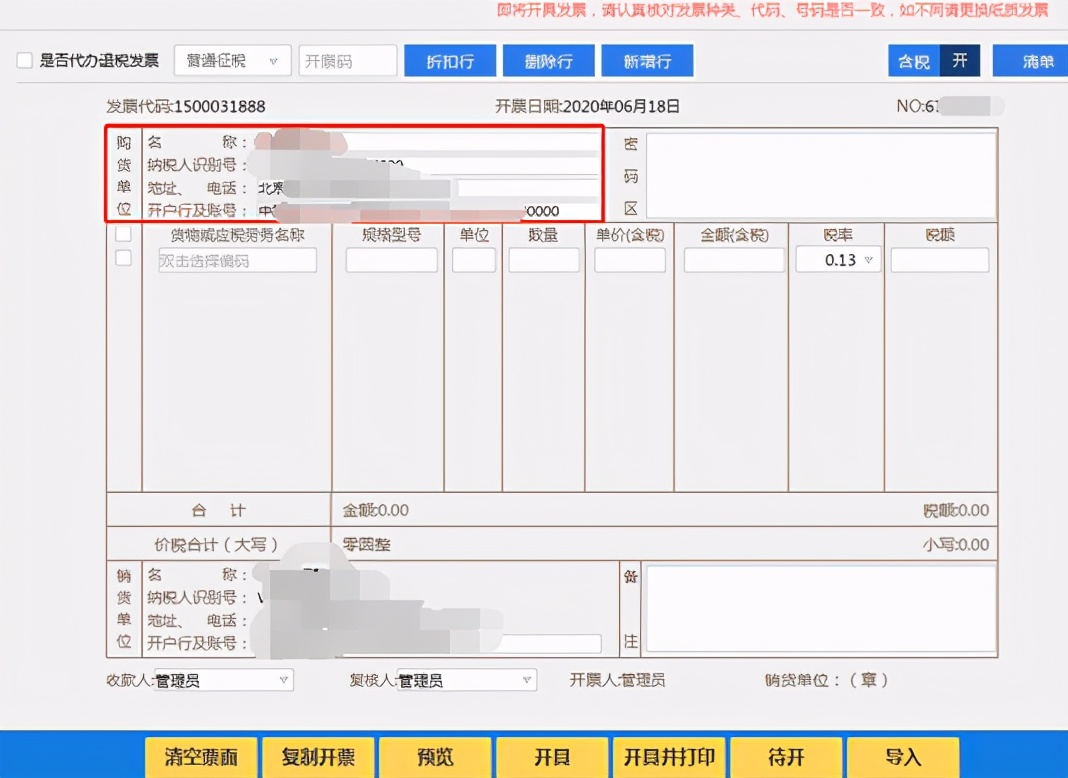Open the 收款人 管理员 dropdown
1068x778 pixels.
(223, 680)
